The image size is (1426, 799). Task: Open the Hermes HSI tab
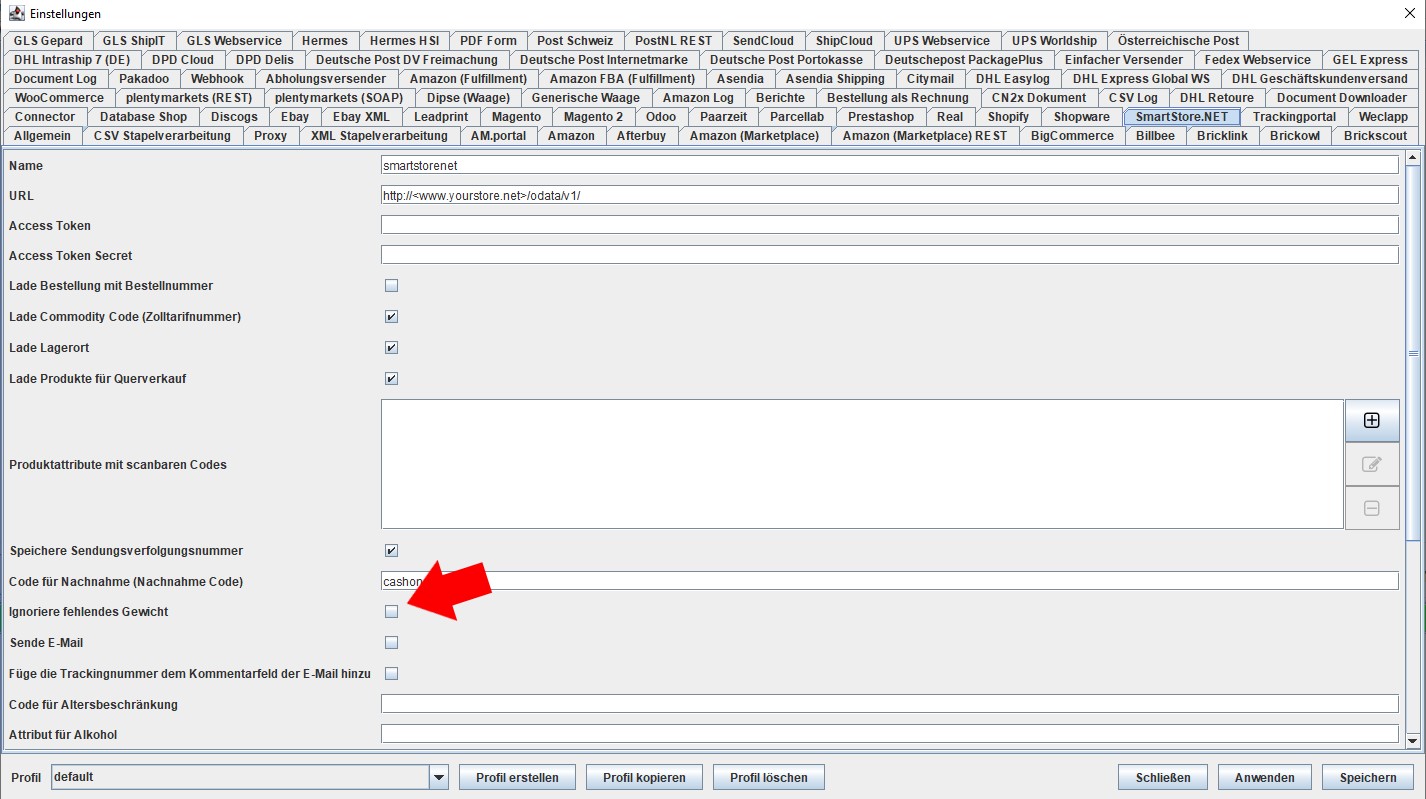coord(404,41)
